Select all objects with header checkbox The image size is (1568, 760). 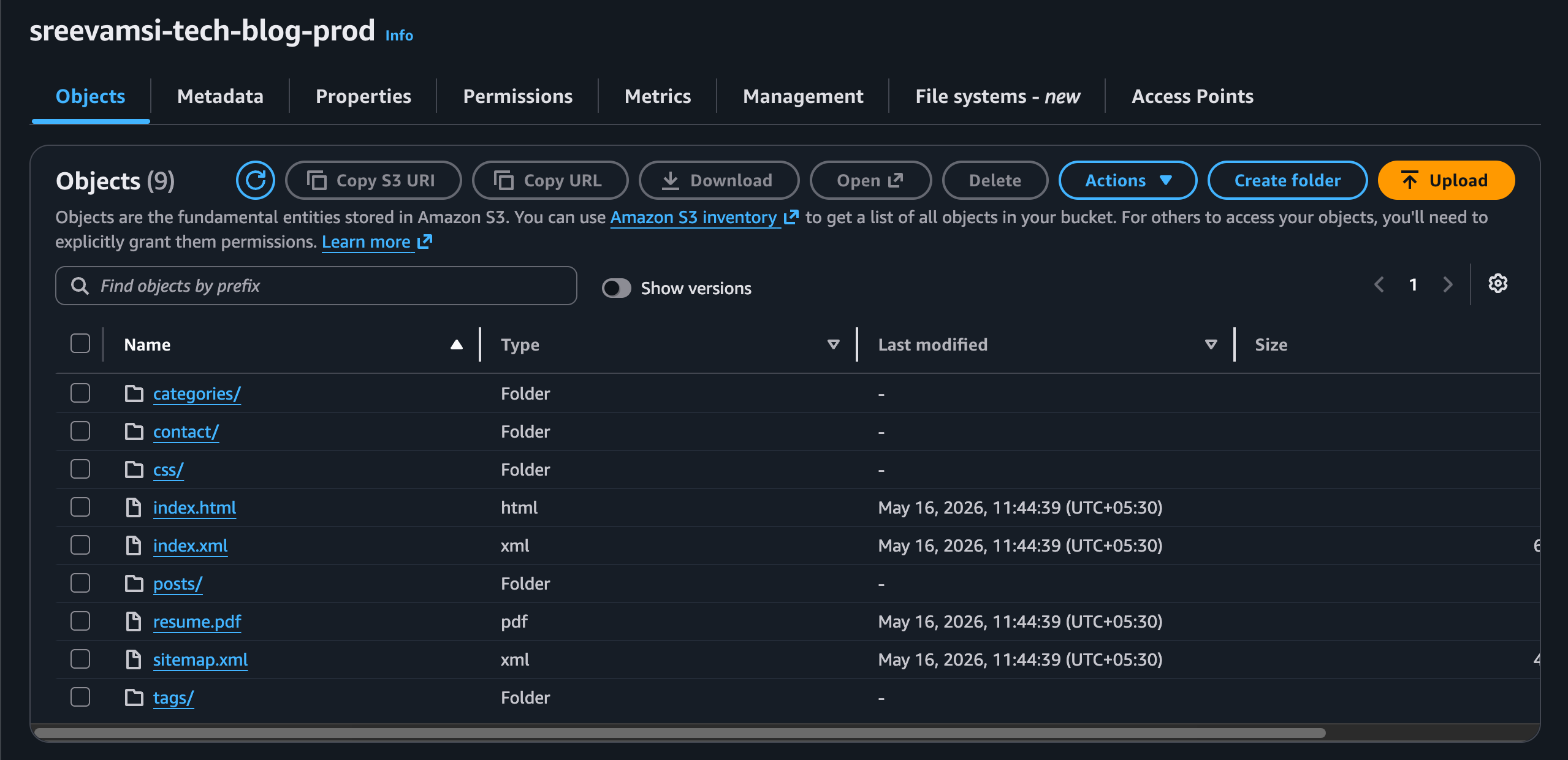point(80,344)
